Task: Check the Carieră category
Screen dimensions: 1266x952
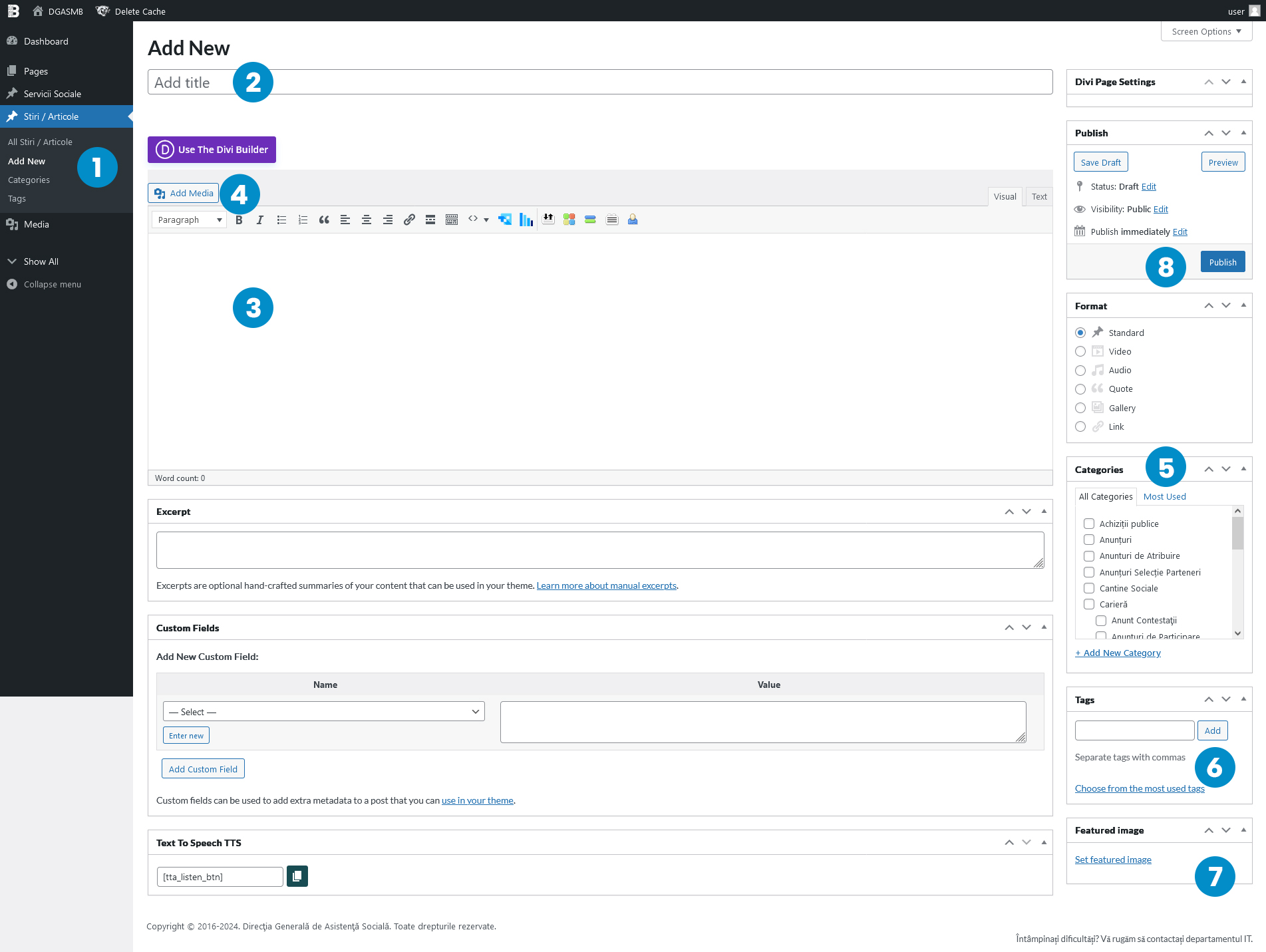Action: (x=1089, y=604)
